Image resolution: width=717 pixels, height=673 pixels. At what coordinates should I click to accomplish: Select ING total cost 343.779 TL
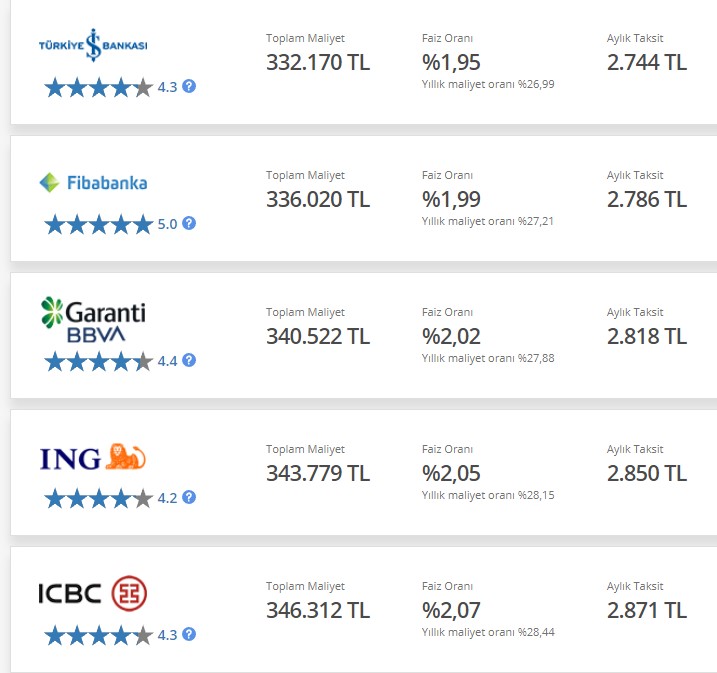click(x=318, y=473)
